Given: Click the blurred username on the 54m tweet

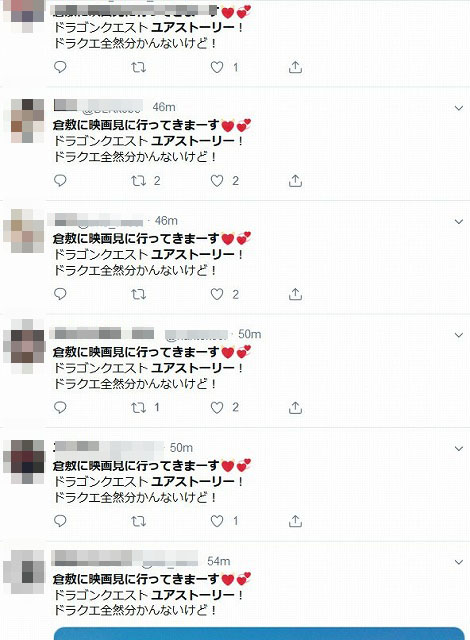Looking at the screenshot, I should [124, 558].
